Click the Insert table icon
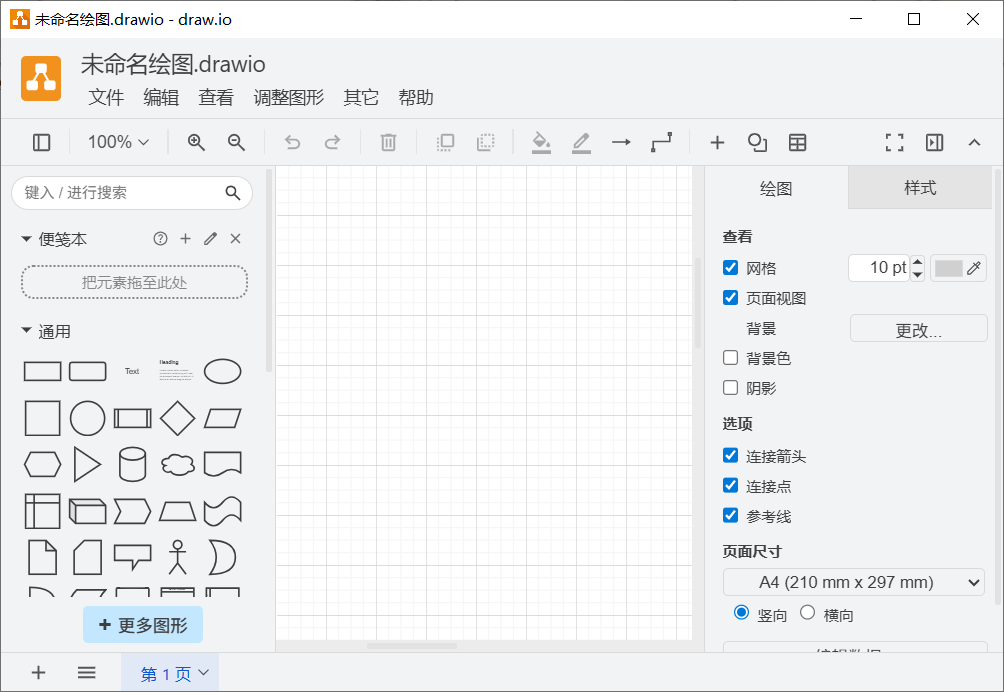 coord(797,143)
